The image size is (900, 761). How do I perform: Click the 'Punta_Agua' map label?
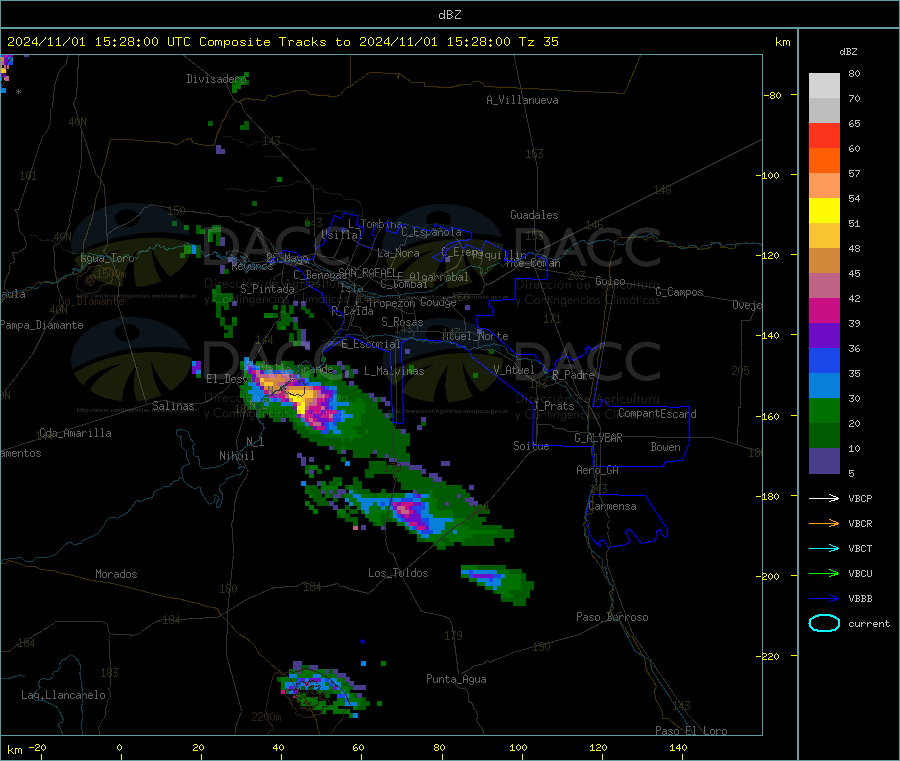coord(456,679)
